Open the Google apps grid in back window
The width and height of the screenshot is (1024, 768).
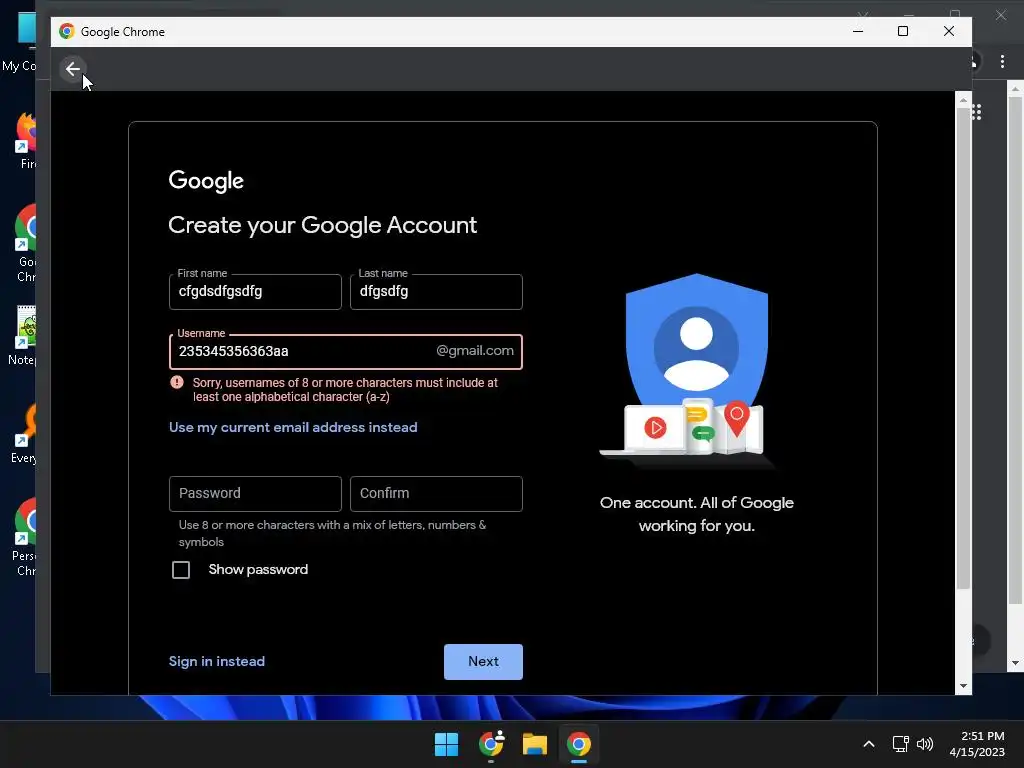click(977, 112)
